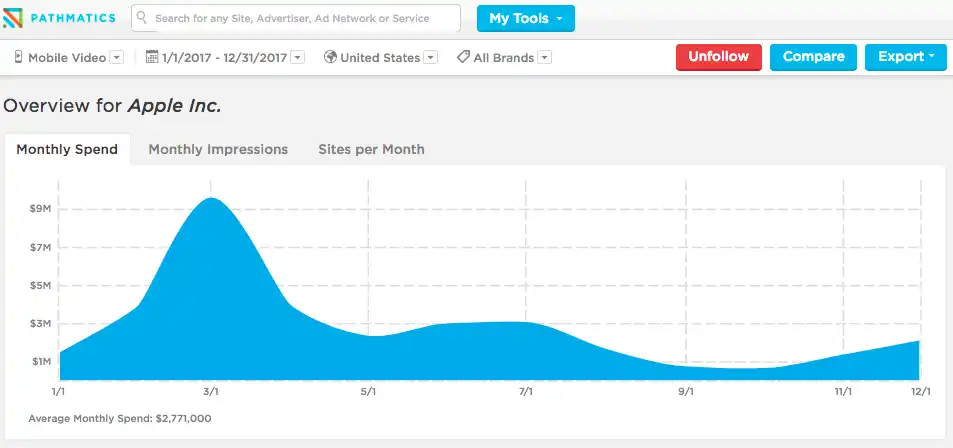The width and height of the screenshot is (953, 448).
Task: Click the Overview for Apple Inc. heading
Action: click(x=112, y=106)
